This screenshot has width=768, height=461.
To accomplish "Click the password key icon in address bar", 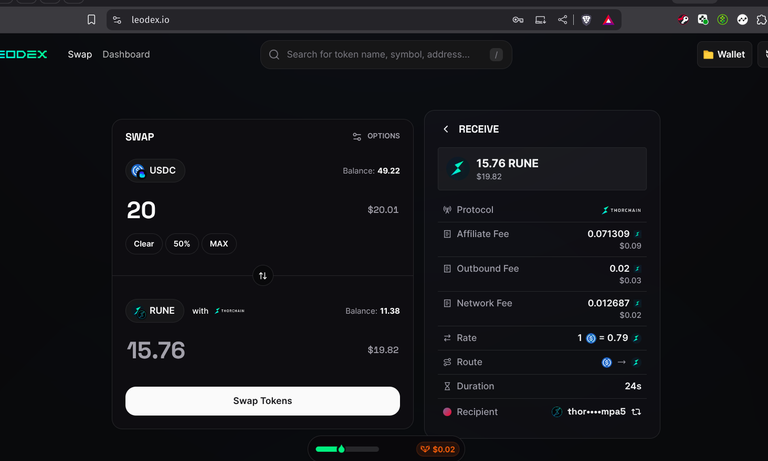I will pyautogui.click(x=518, y=20).
